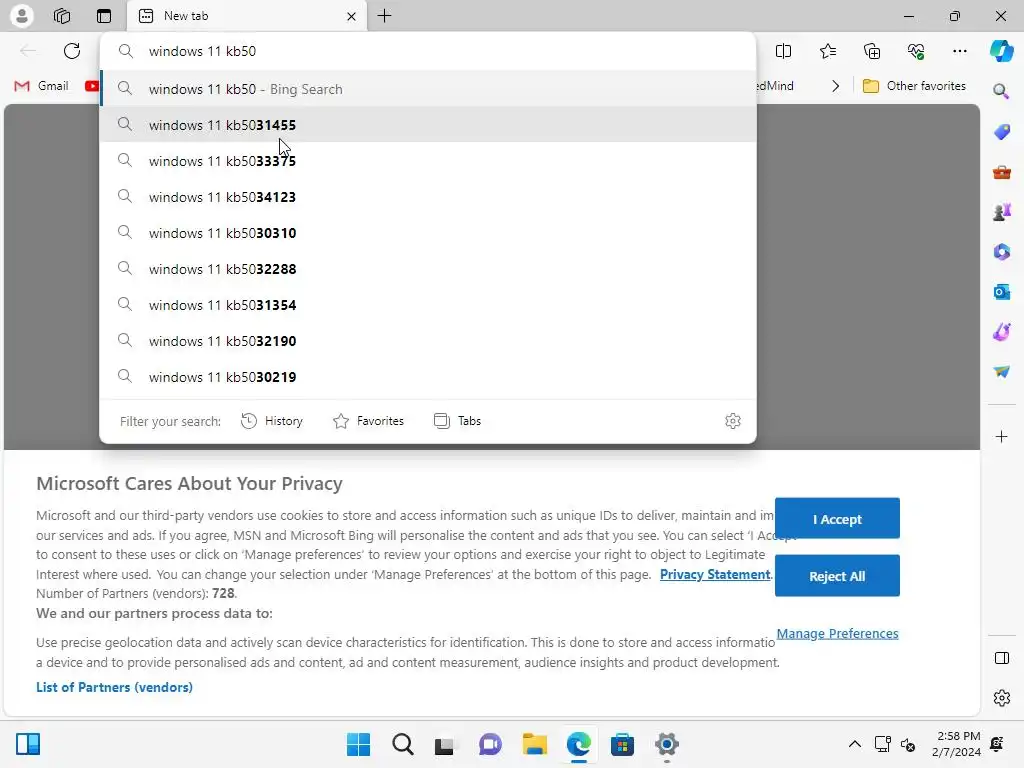
Task: Select suggestion windows 11 kb5032288
Action: 428,268
